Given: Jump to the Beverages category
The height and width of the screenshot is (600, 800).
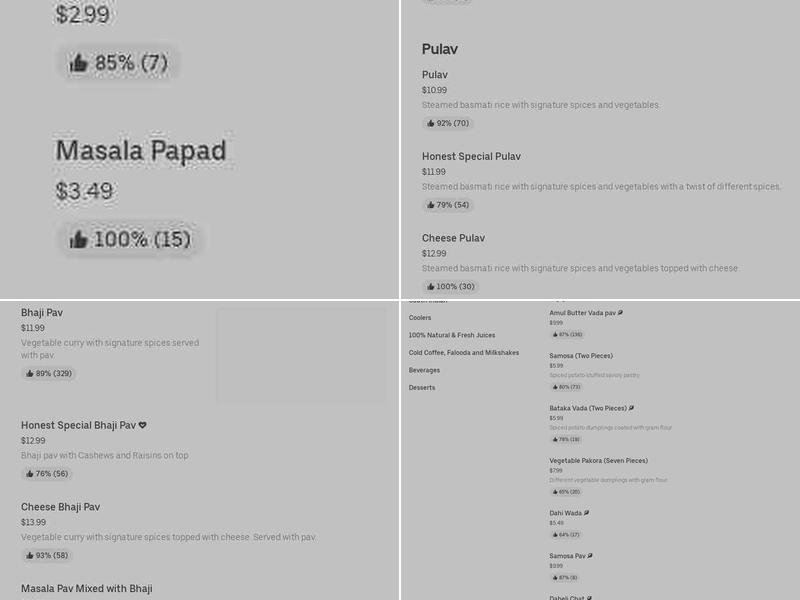Looking at the screenshot, I should 424,370.
